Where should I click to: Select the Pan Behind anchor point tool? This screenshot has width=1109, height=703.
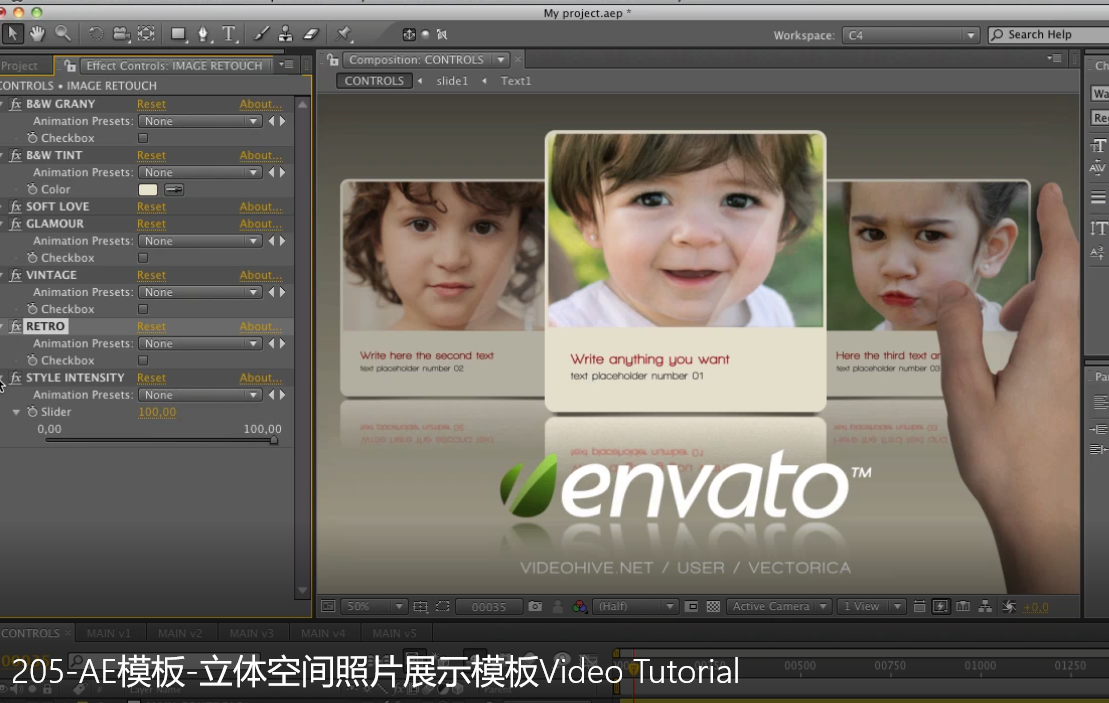[x=146, y=34]
